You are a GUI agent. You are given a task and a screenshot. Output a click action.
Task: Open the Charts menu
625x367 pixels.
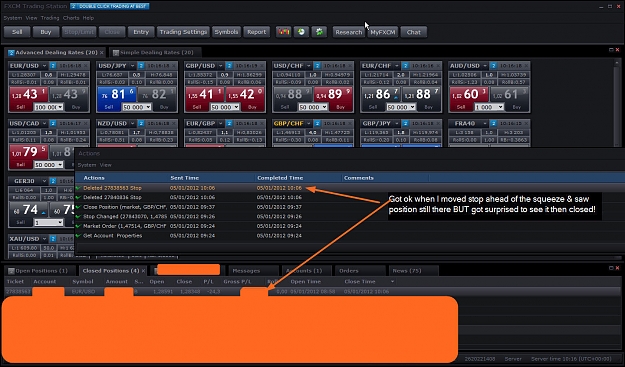click(x=71, y=18)
